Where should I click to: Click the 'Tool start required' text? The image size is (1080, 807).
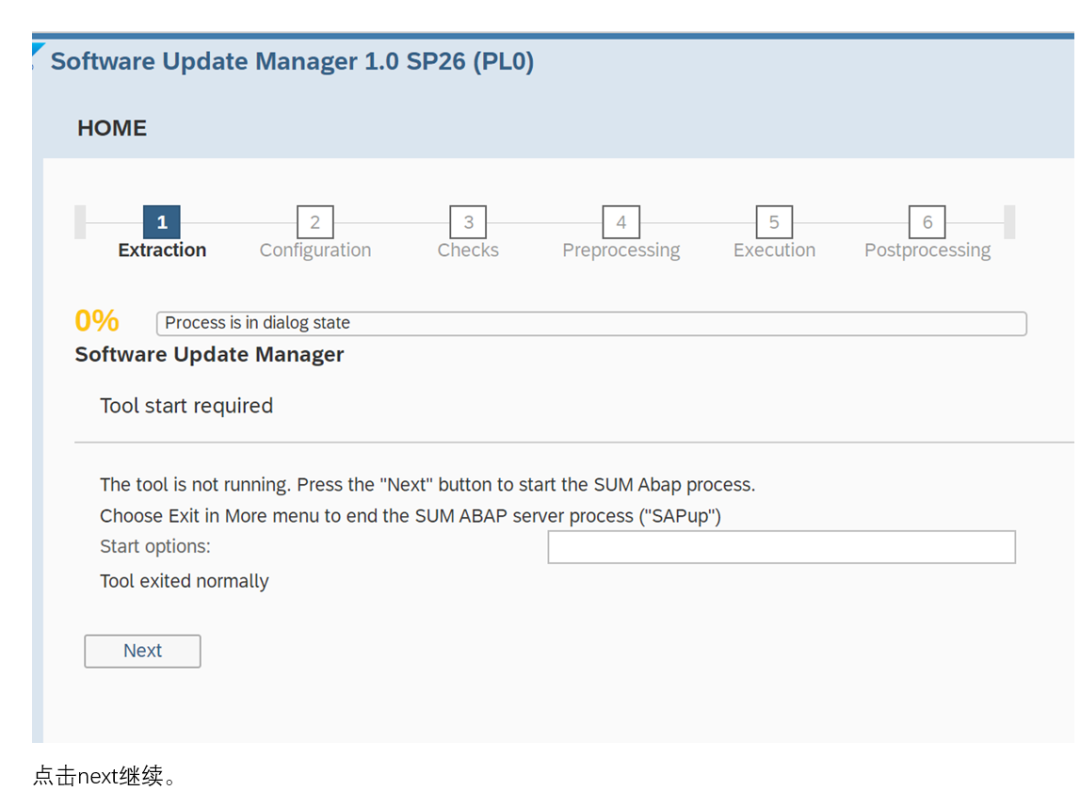[187, 406]
